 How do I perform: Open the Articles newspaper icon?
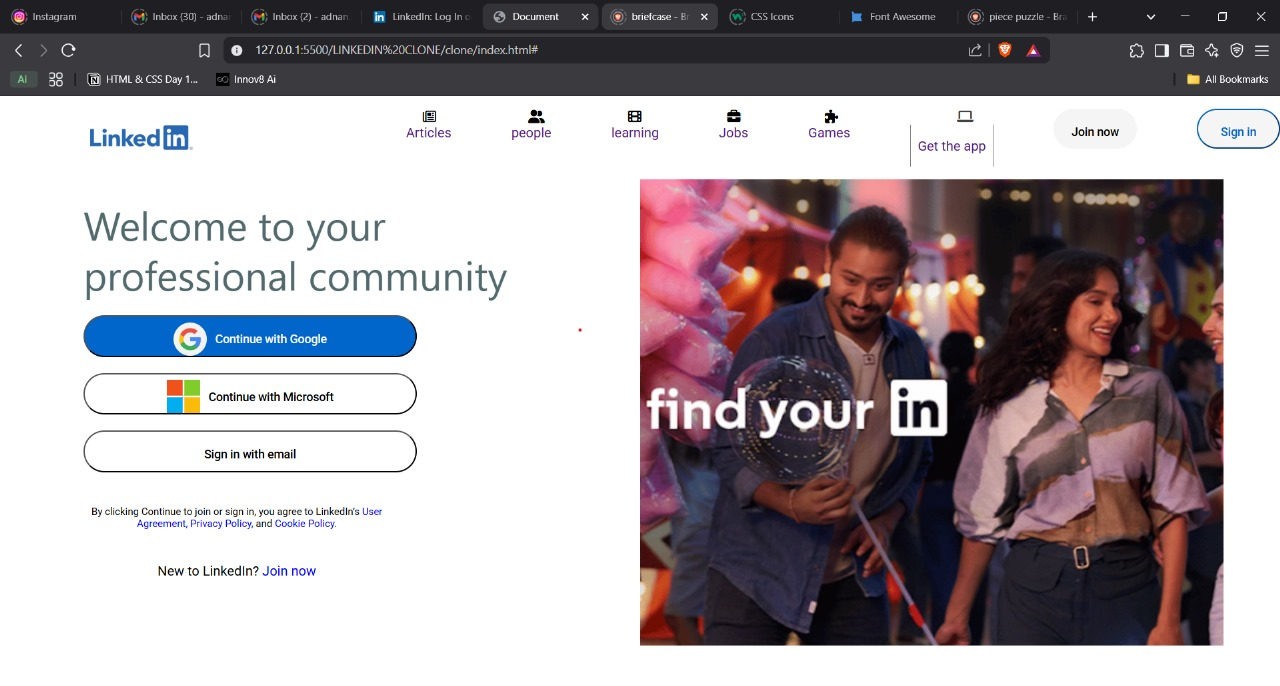pos(429,116)
